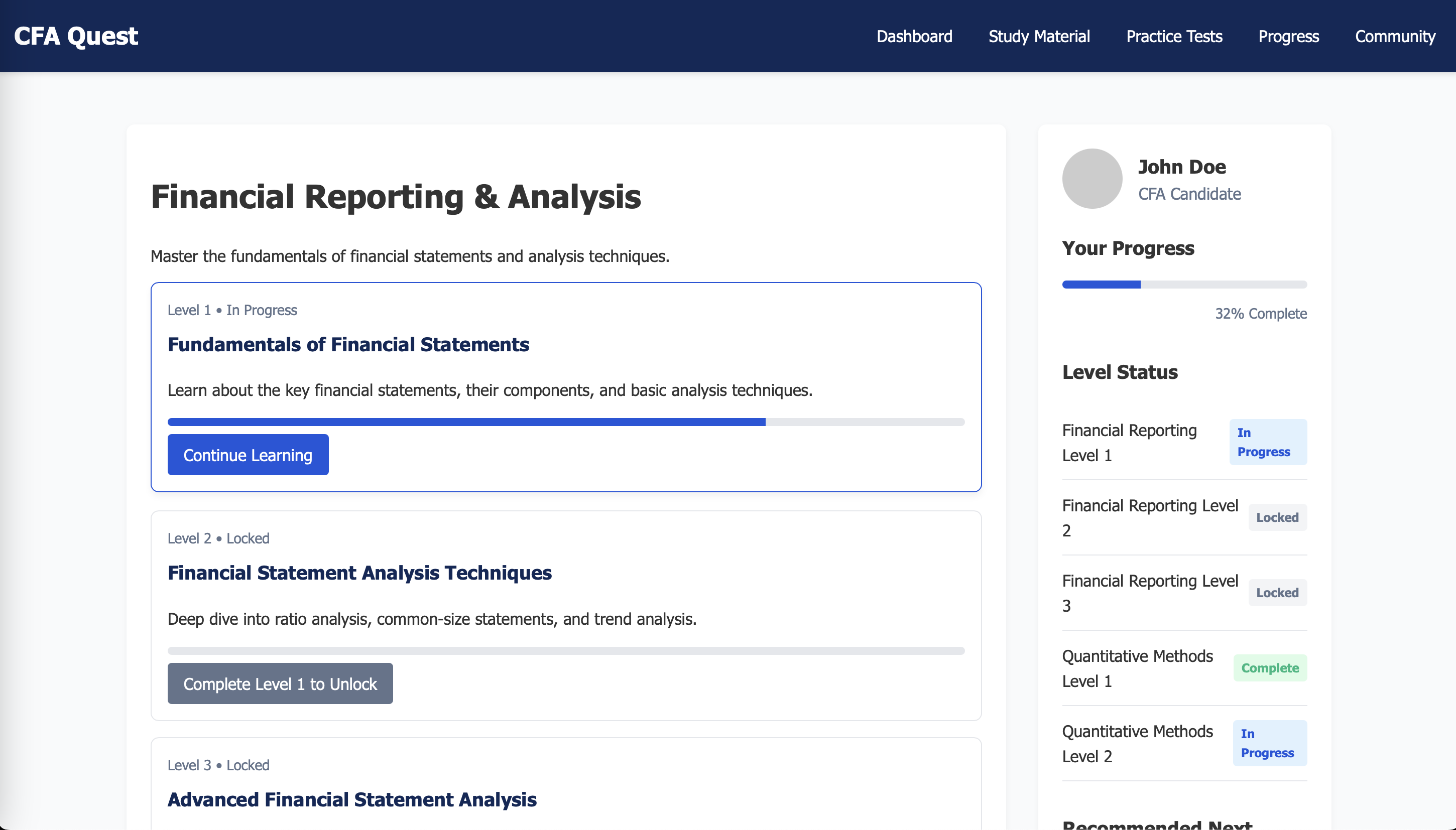Click the Level Status heading
The width and height of the screenshot is (1456, 830).
(x=1120, y=372)
